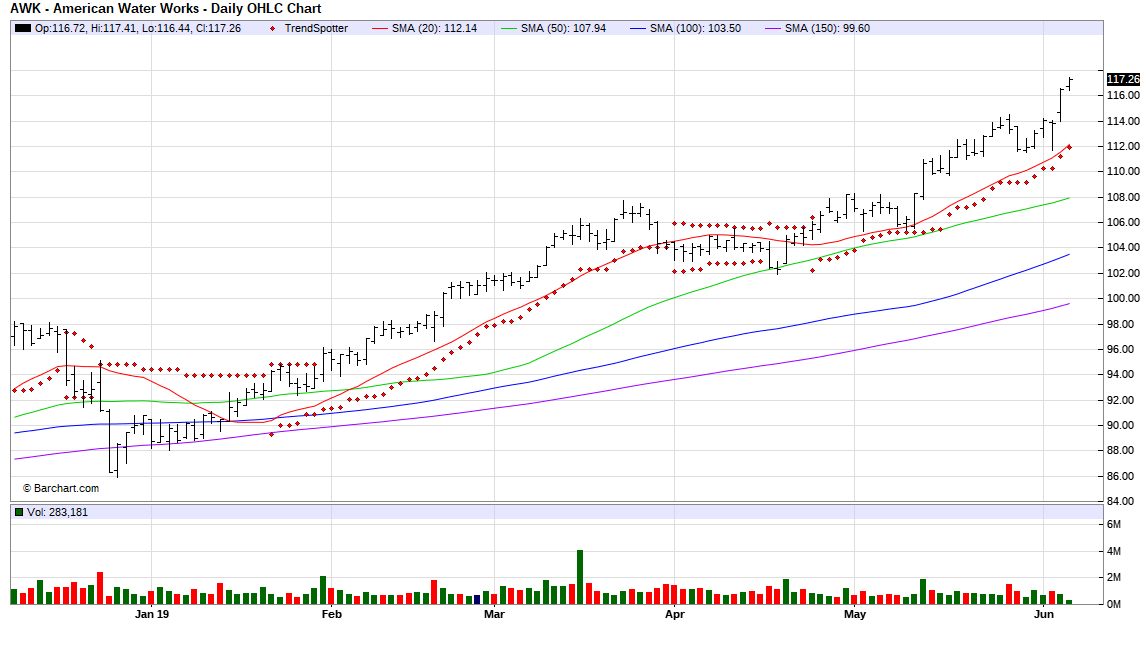Image resolution: width=1145 pixels, height=645 pixels.
Task: Click the Jun label on the date axis
Action: [1046, 615]
